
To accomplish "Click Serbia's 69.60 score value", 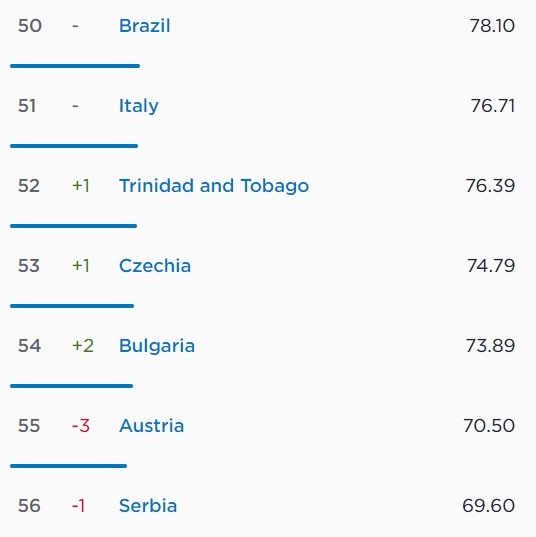I will (488, 506).
